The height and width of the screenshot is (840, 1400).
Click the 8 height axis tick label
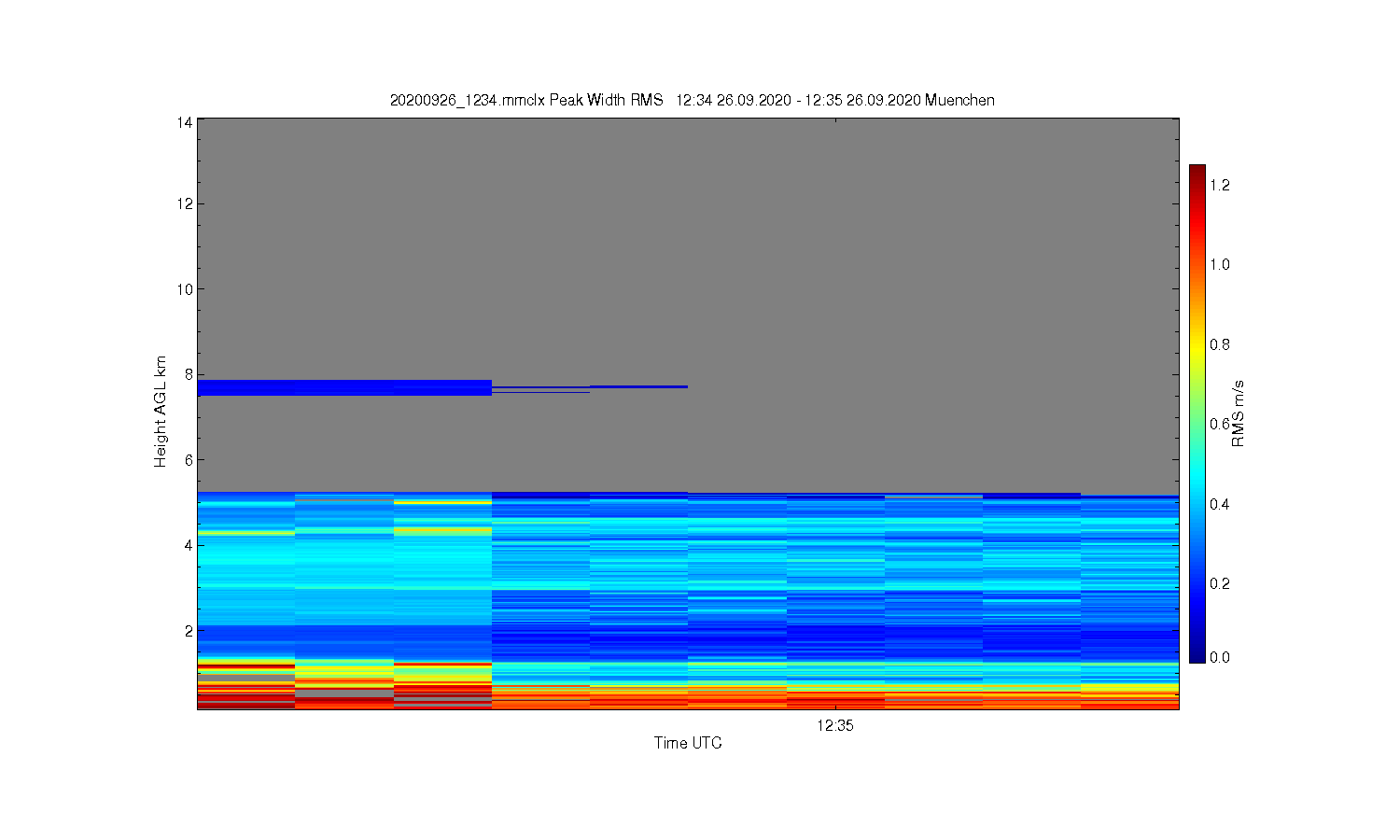coord(189,374)
